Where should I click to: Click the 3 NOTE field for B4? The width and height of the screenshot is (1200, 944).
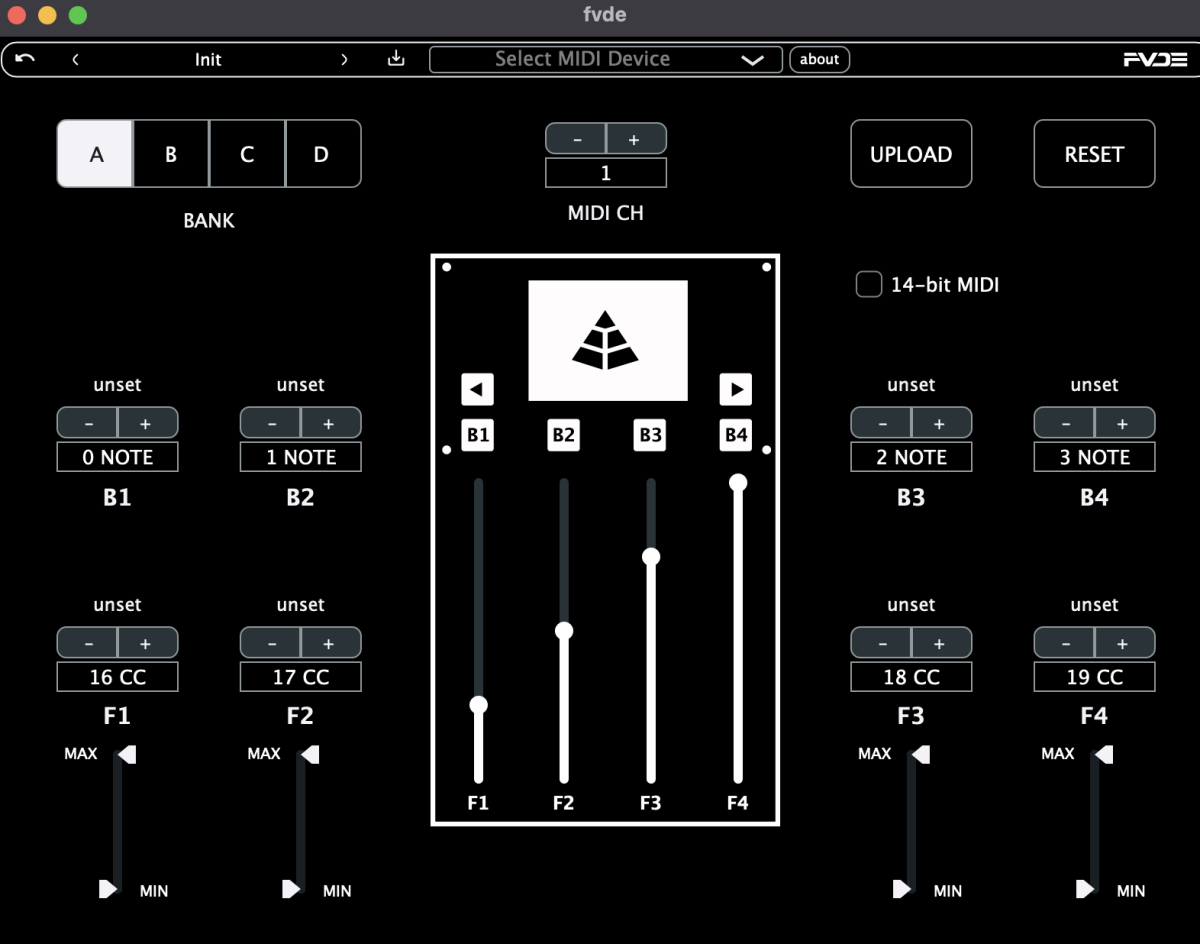coord(1094,457)
